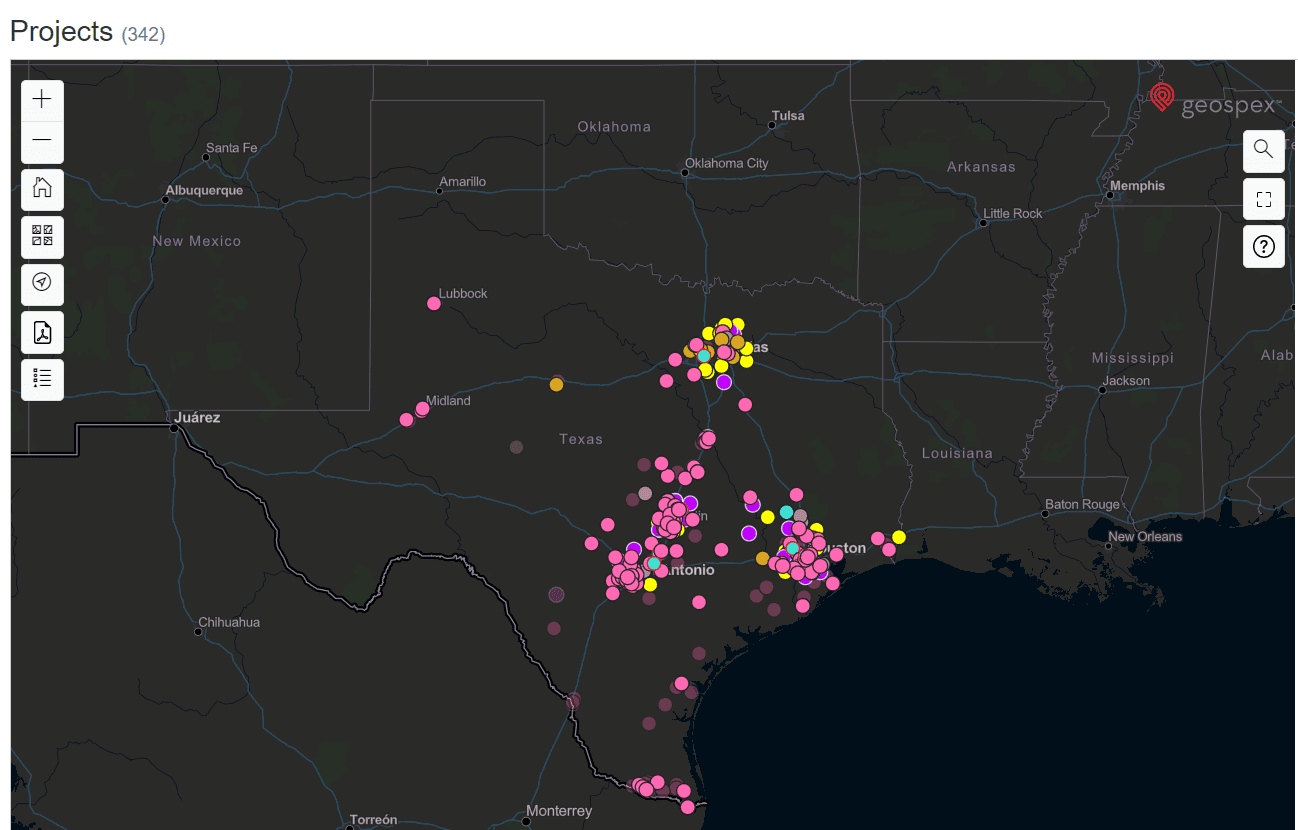Zoom out with the minus button
The image size is (1298, 830).
click(42, 141)
